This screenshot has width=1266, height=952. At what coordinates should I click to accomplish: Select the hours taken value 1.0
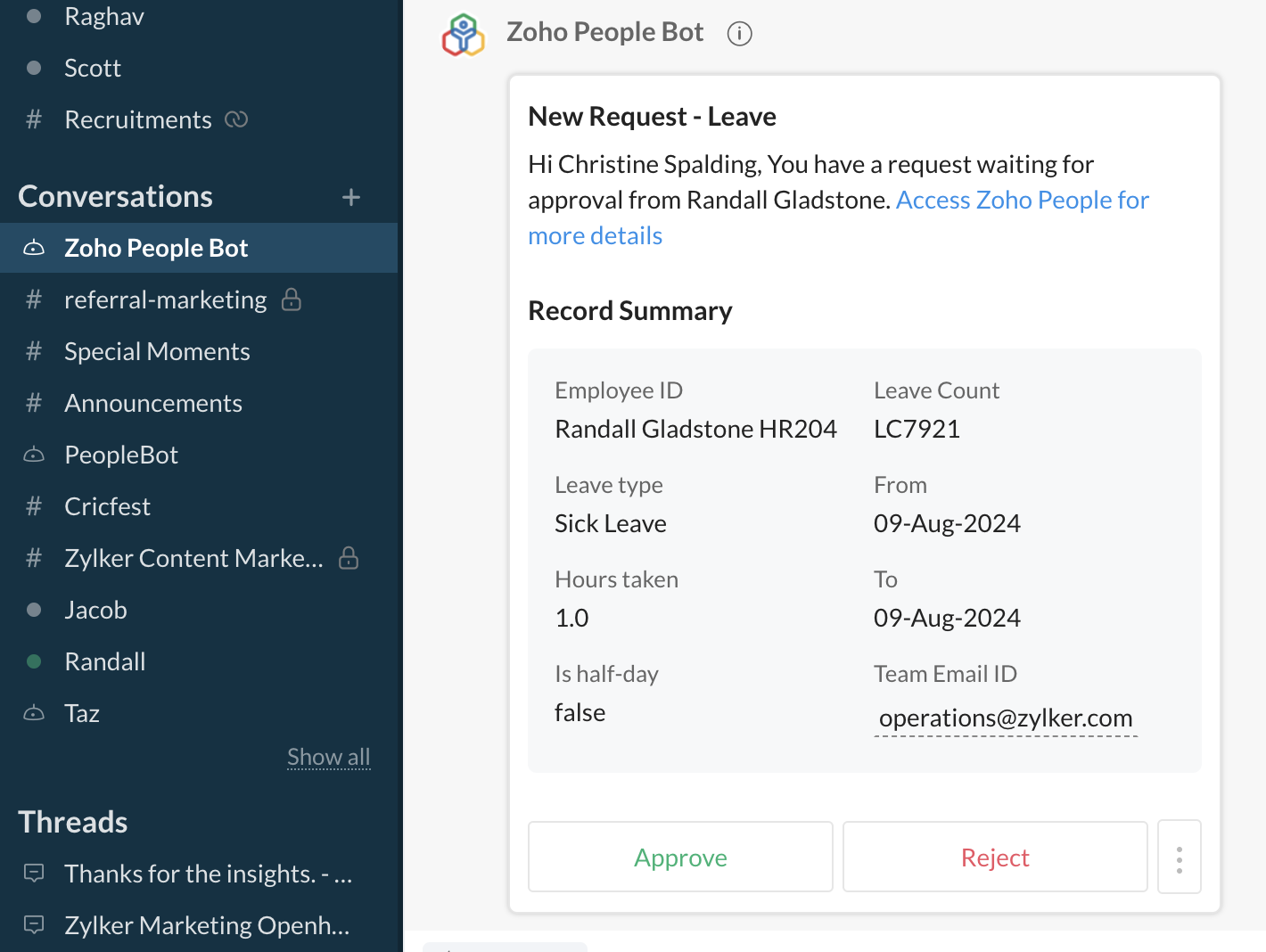[x=571, y=618]
